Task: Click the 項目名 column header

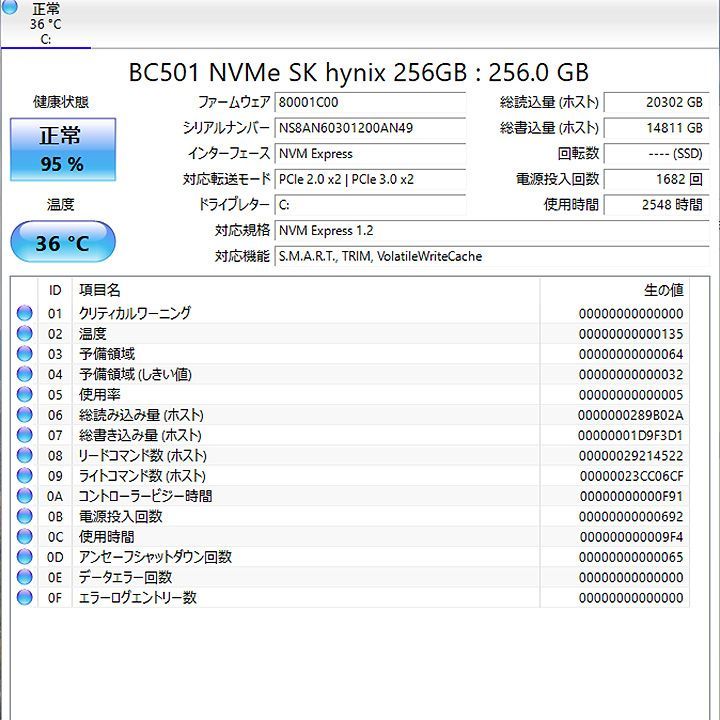Action: (306, 290)
